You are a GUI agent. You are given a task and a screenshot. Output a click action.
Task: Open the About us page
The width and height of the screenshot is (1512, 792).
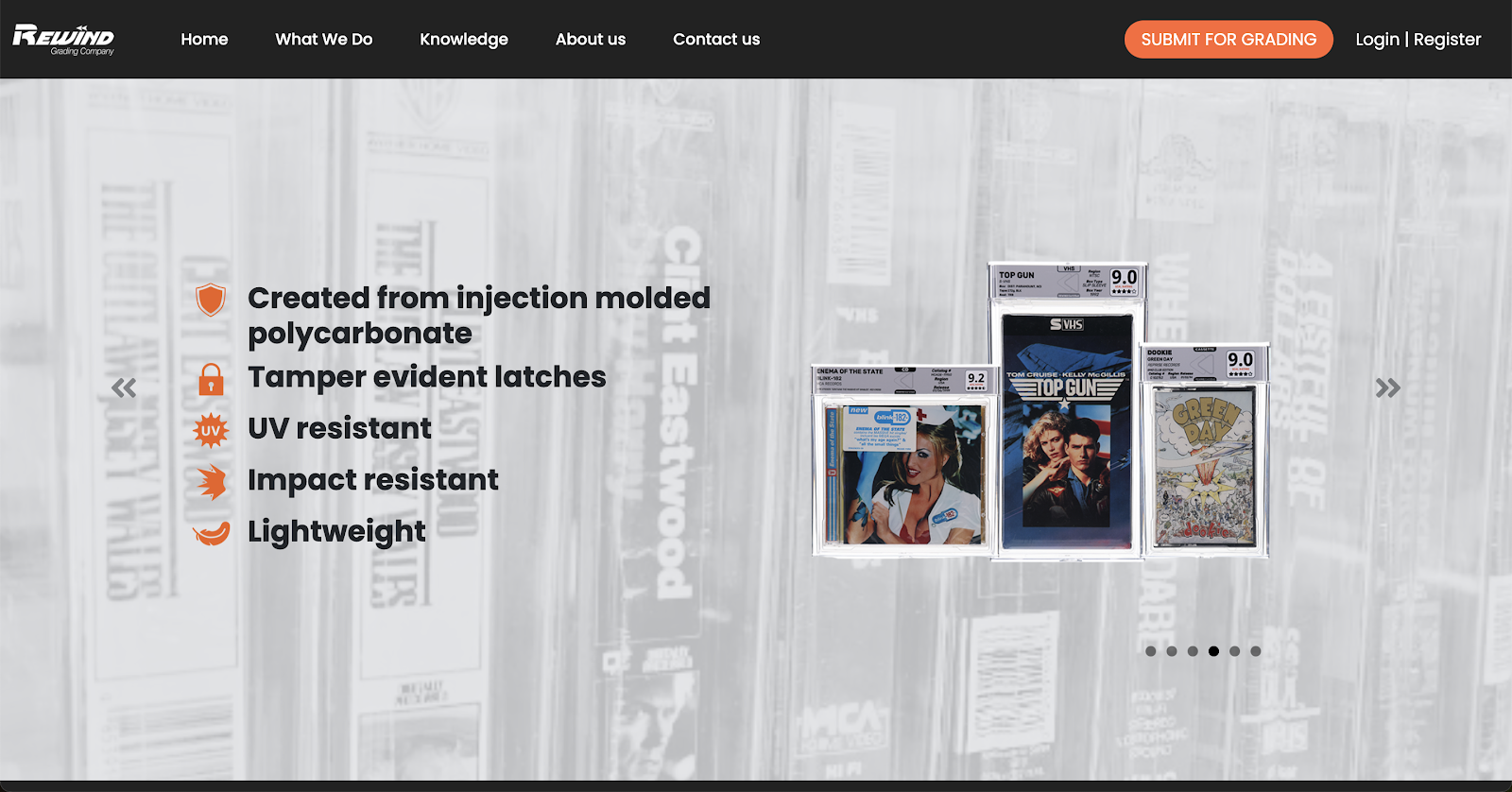[591, 39]
